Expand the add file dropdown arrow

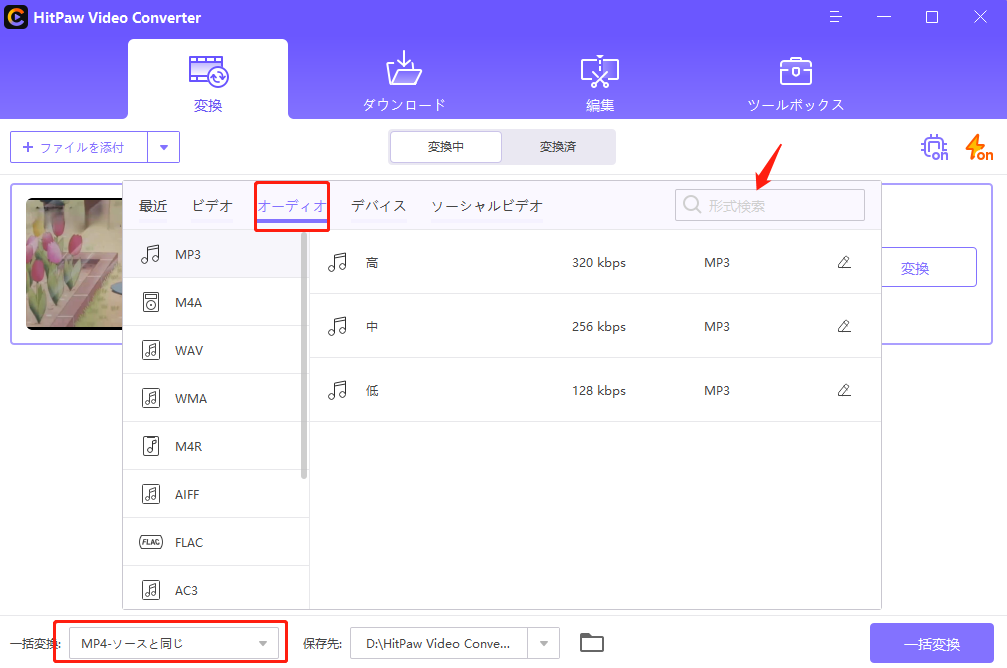click(164, 147)
